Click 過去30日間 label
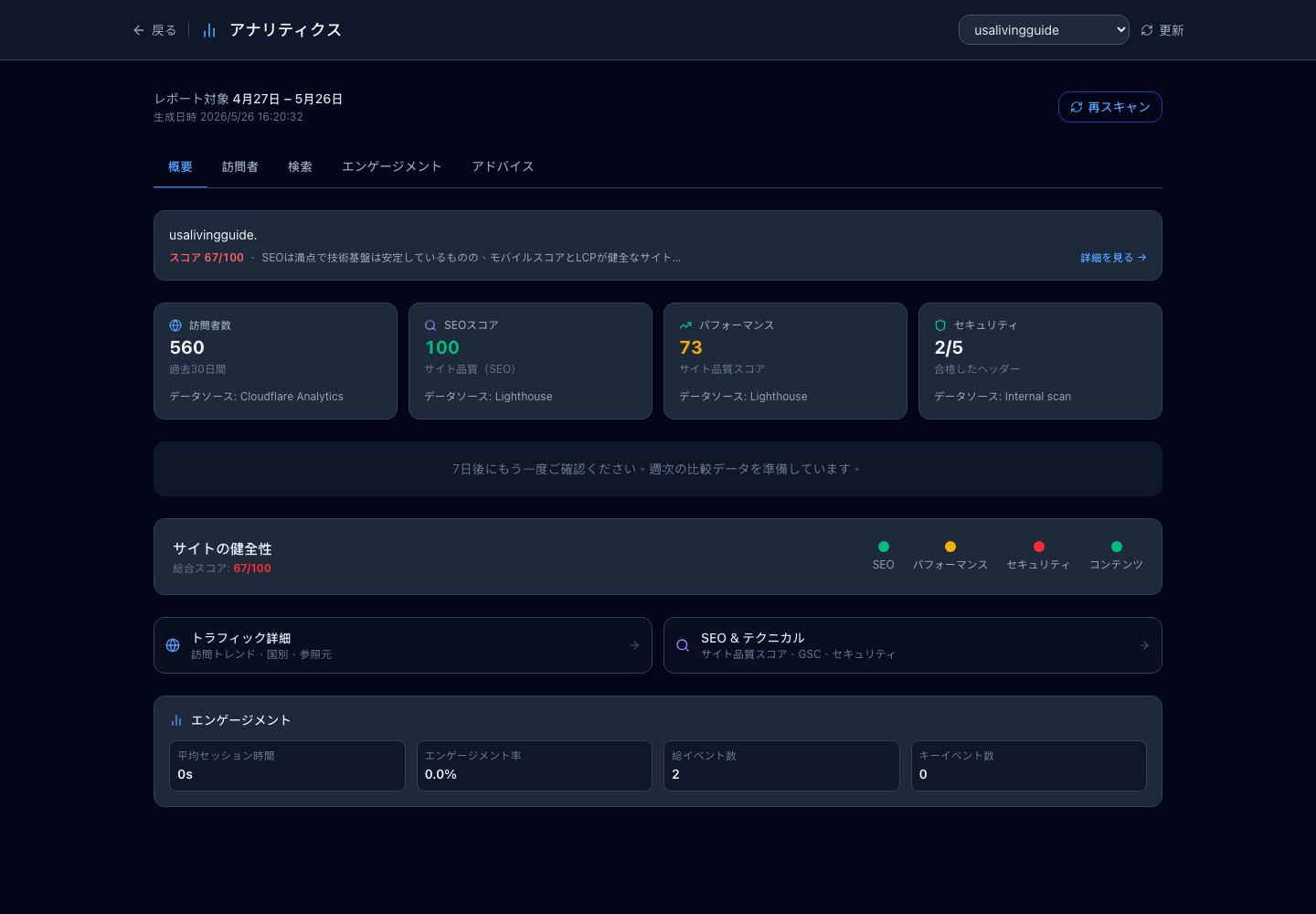1316x914 pixels. point(197,369)
